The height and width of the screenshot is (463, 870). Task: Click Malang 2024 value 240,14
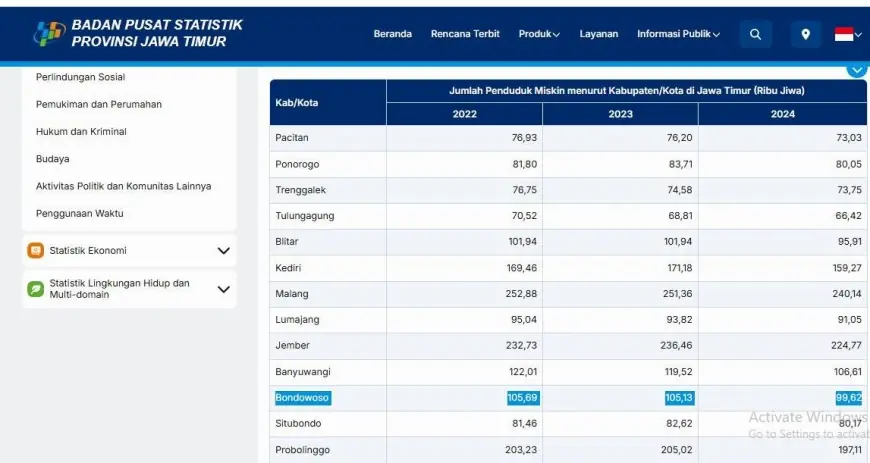847,294
